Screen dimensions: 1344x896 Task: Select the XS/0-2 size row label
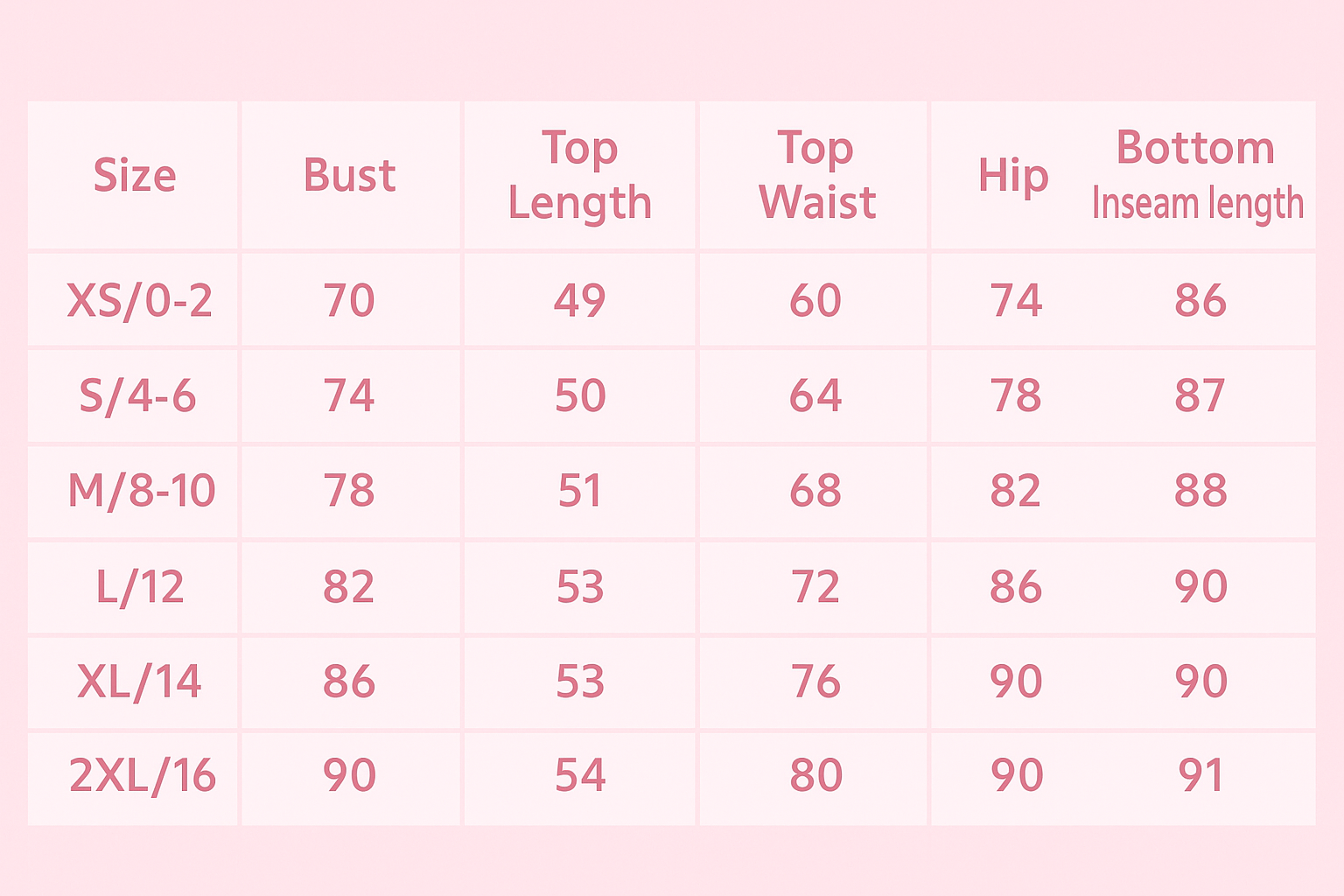point(139,301)
